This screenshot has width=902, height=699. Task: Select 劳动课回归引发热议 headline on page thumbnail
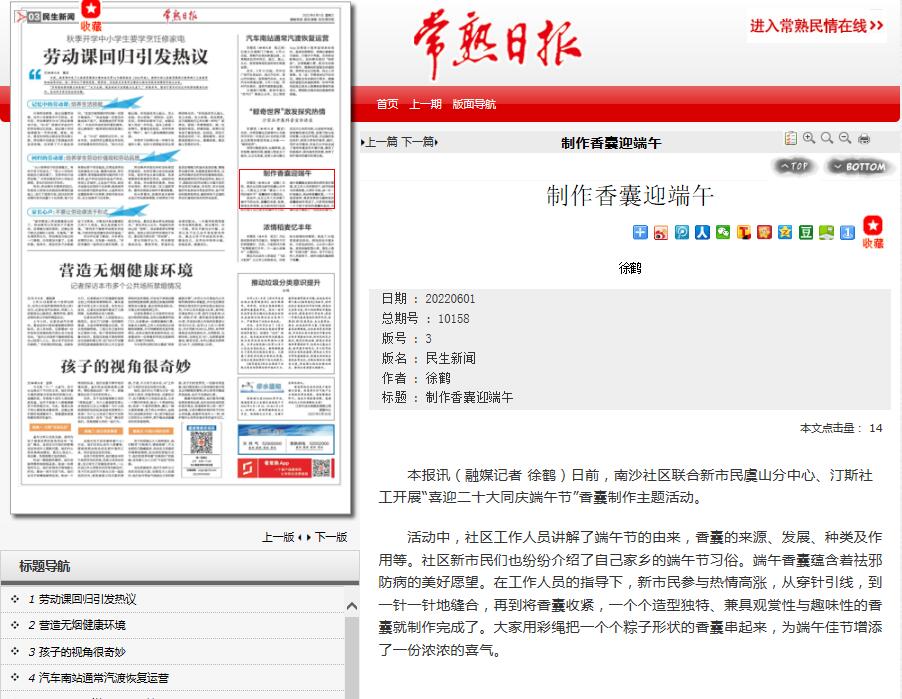(125, 56)
